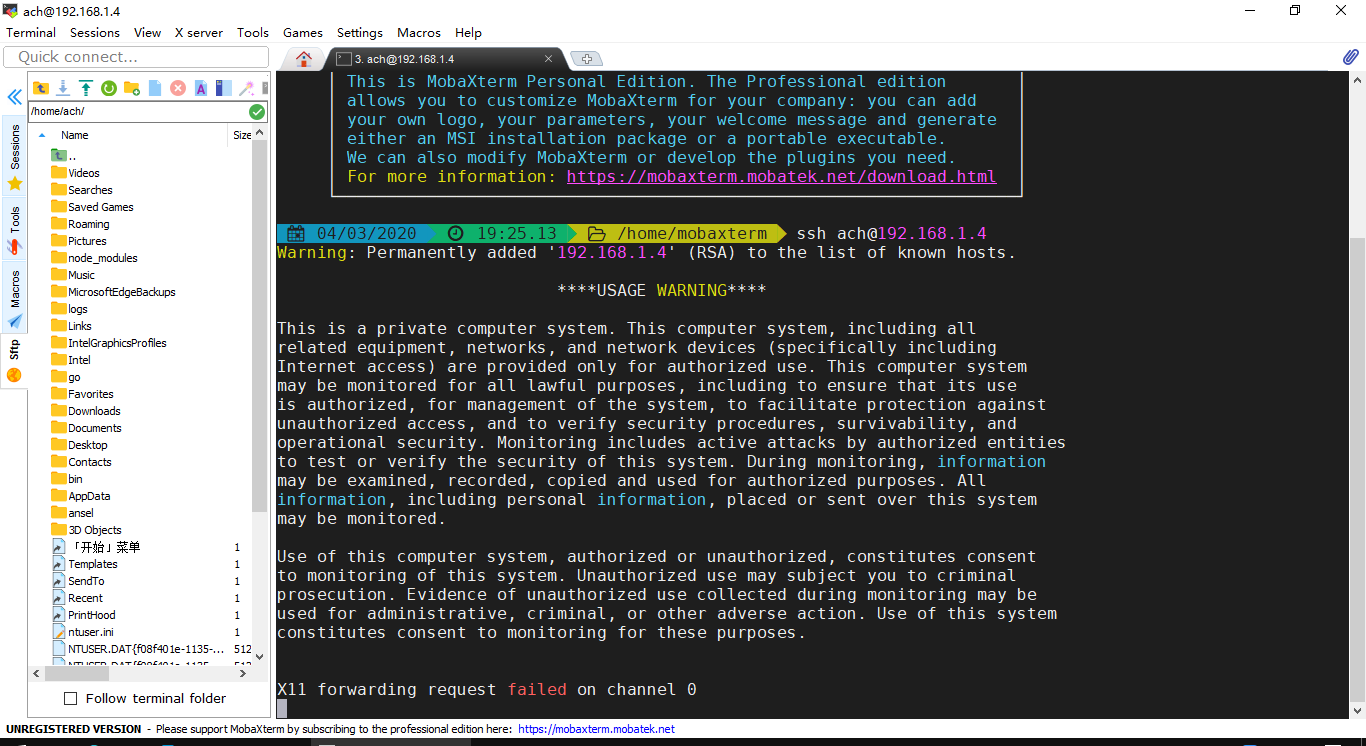Open terminal at current folder icon

224,88
